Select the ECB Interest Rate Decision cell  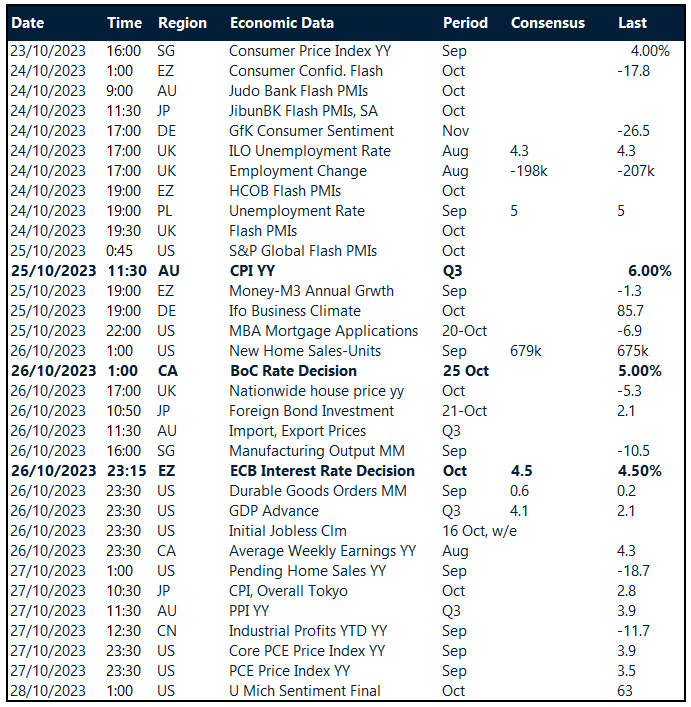pos(321,471)
